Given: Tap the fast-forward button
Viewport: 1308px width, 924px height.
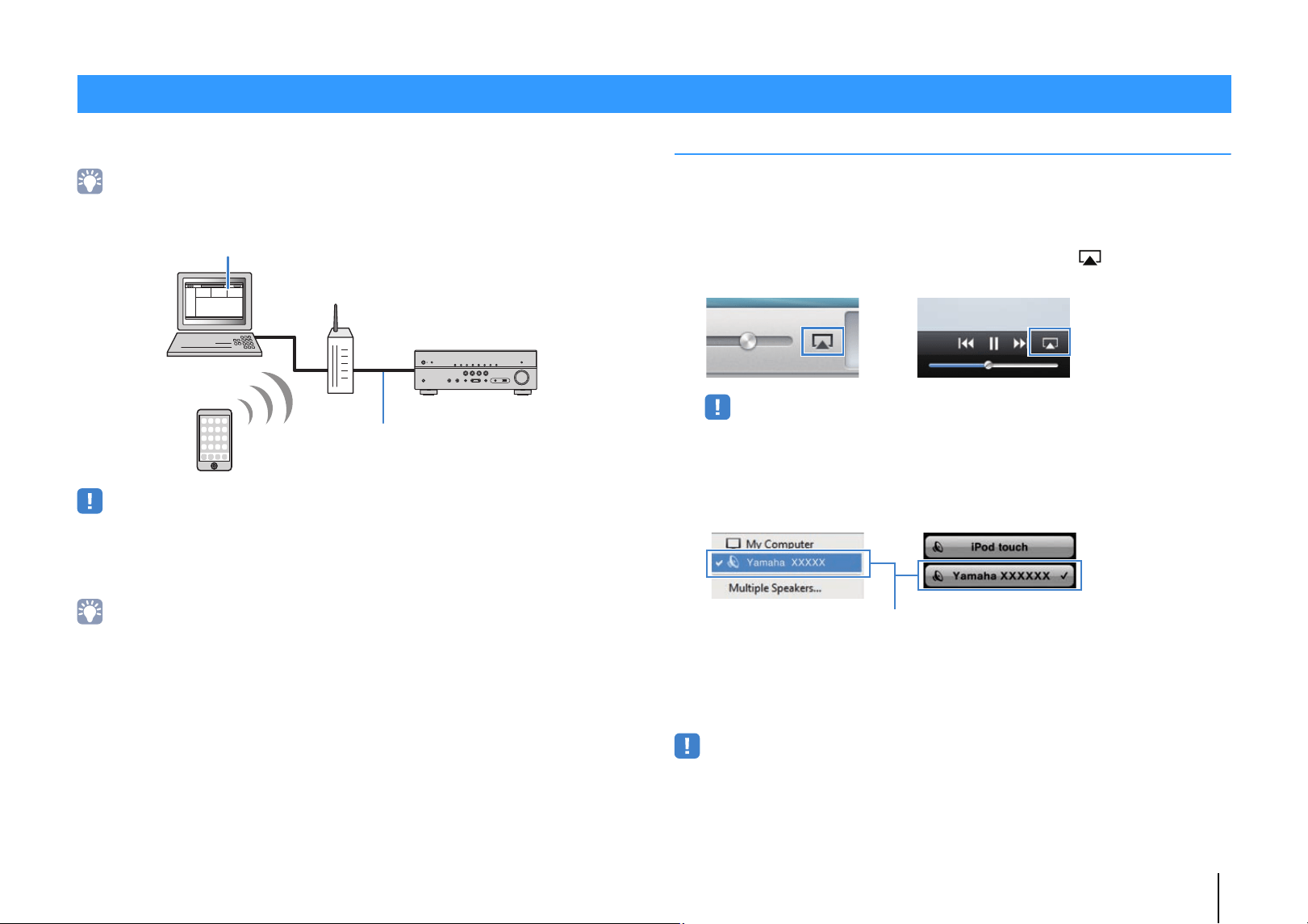Looking at the screenshot, I should pos(1019,343).
